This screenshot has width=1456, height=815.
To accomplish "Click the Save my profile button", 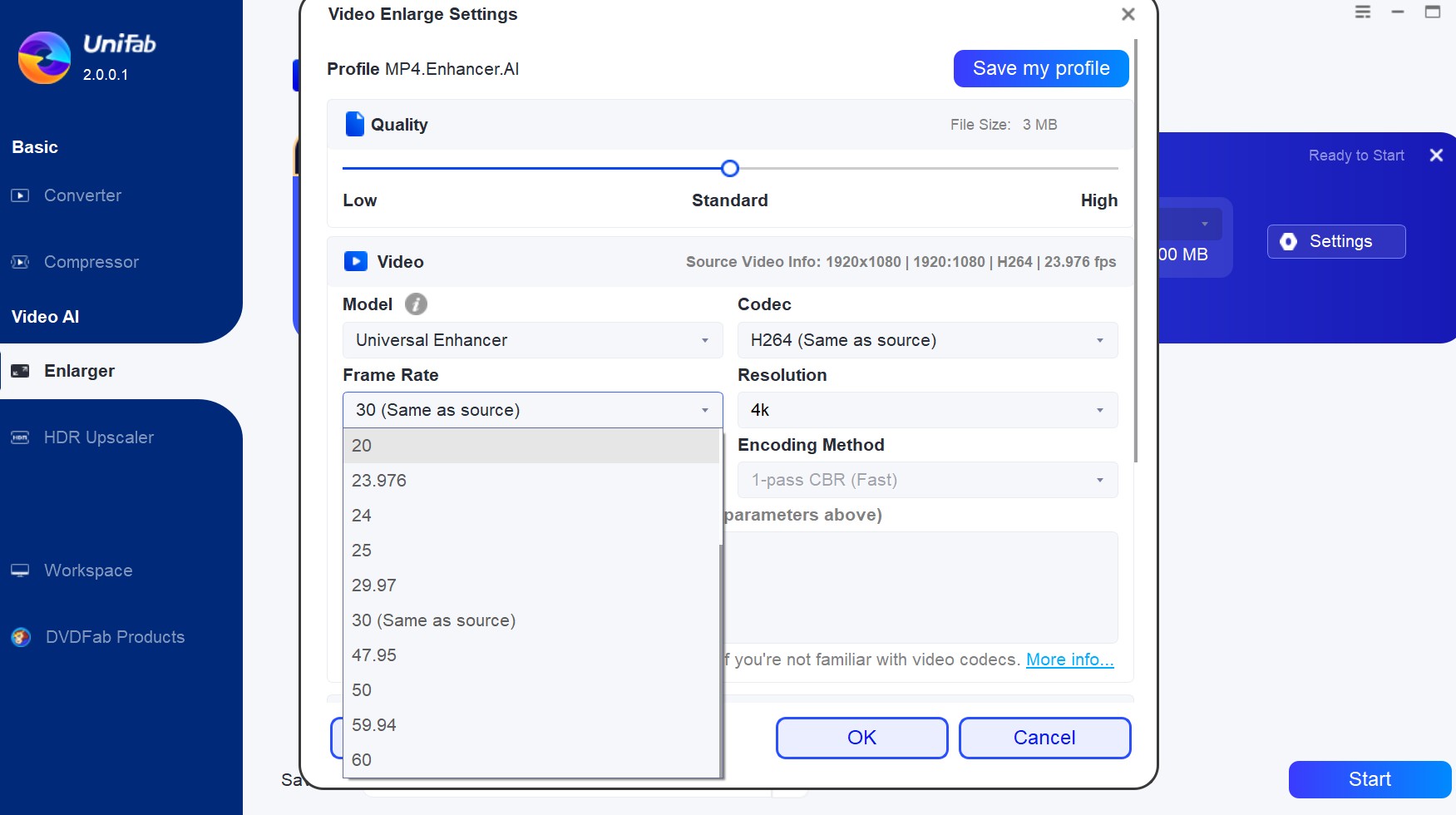I will point(1040,68).
